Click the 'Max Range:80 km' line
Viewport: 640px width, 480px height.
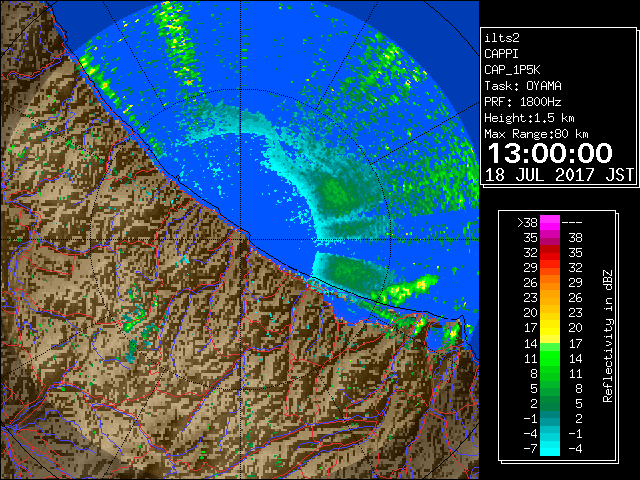pyautogui.click(x=536, y=134)
